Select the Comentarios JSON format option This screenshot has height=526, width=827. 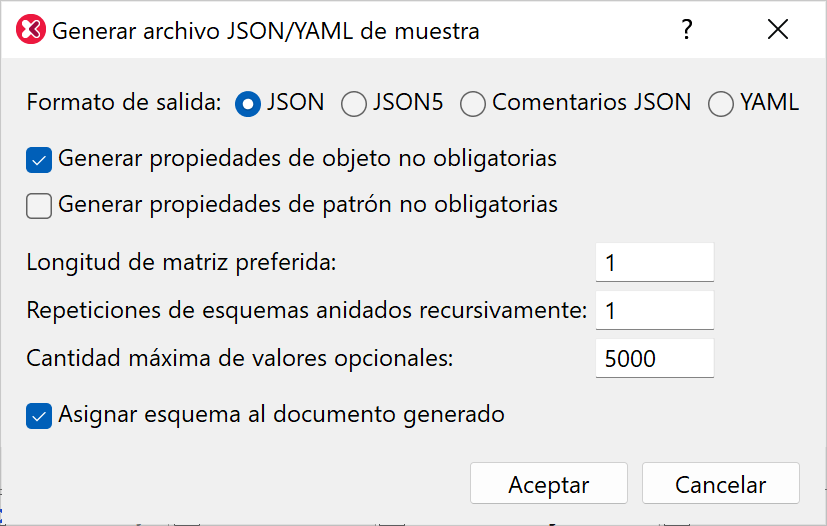coord(473,103)
